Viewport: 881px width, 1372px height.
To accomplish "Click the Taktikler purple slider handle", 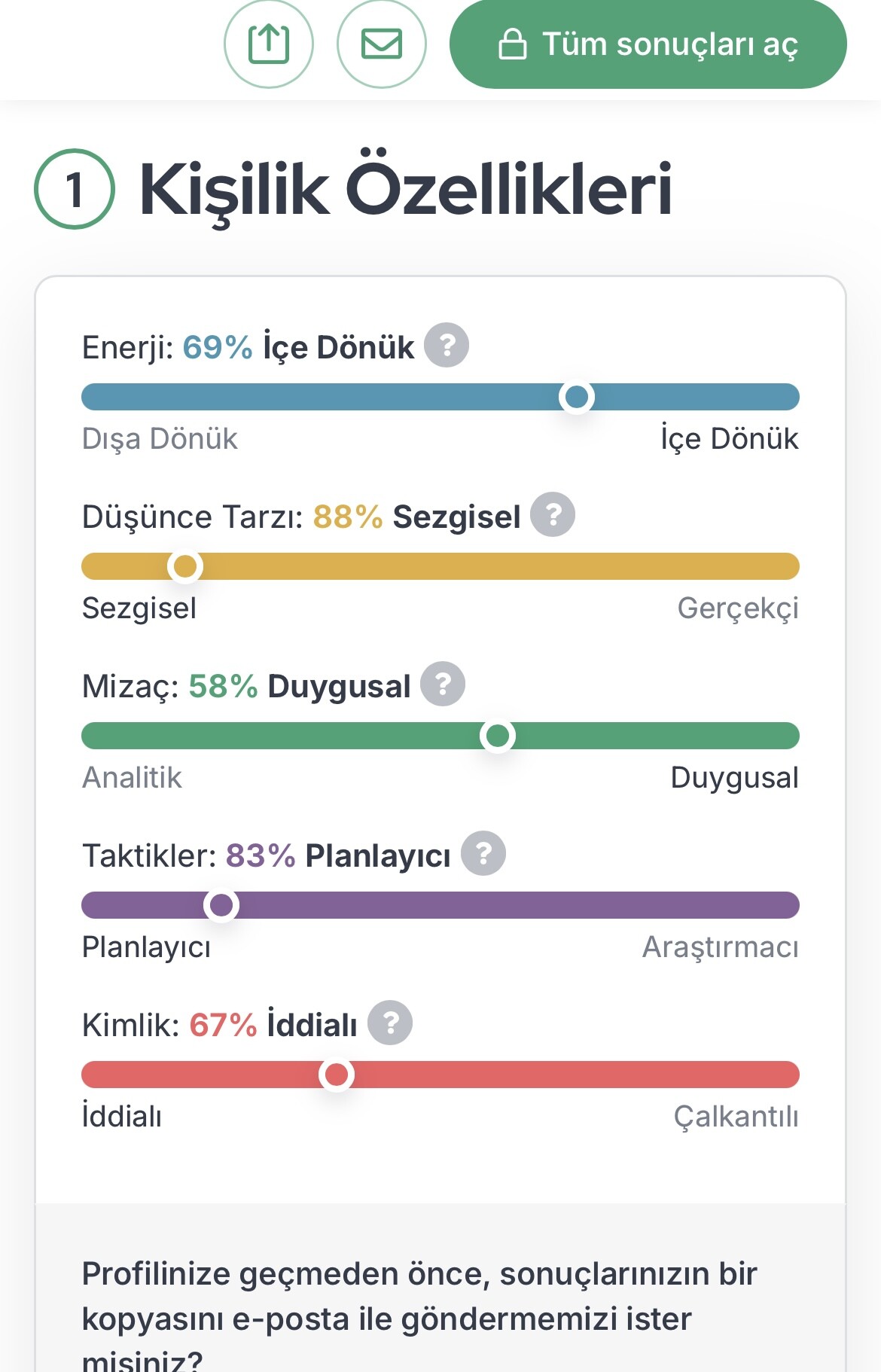I will [x=221, y=905].
